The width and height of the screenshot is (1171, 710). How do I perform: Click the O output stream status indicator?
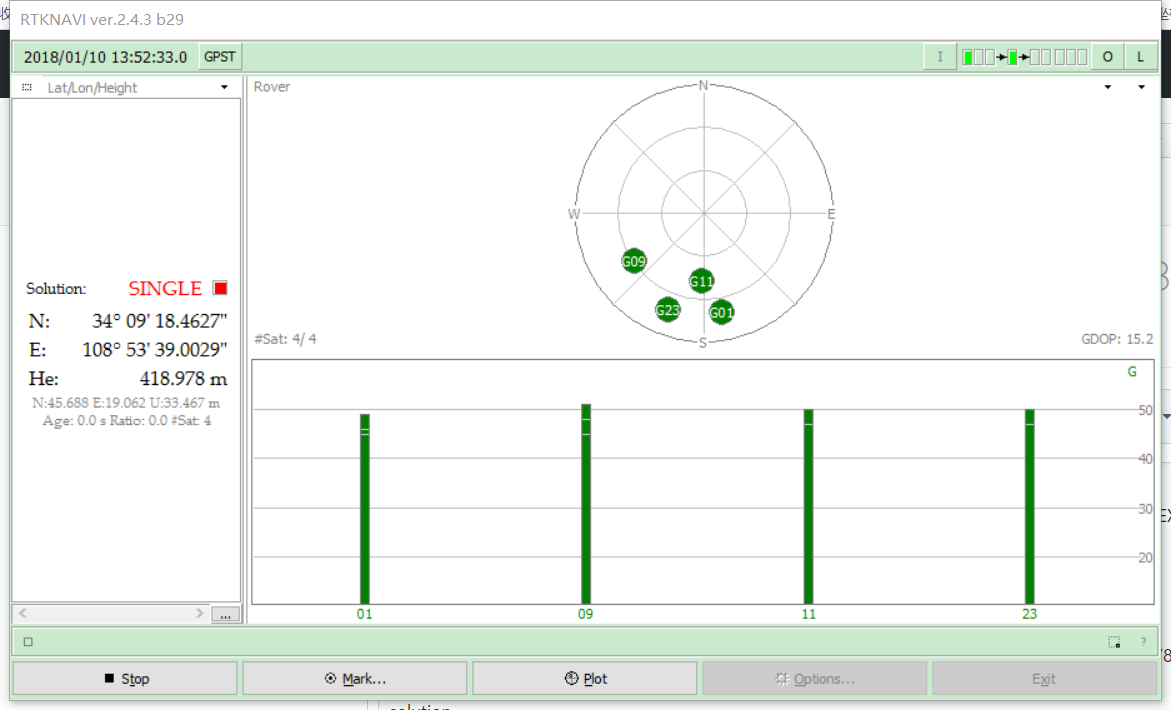pos(1107,56)
